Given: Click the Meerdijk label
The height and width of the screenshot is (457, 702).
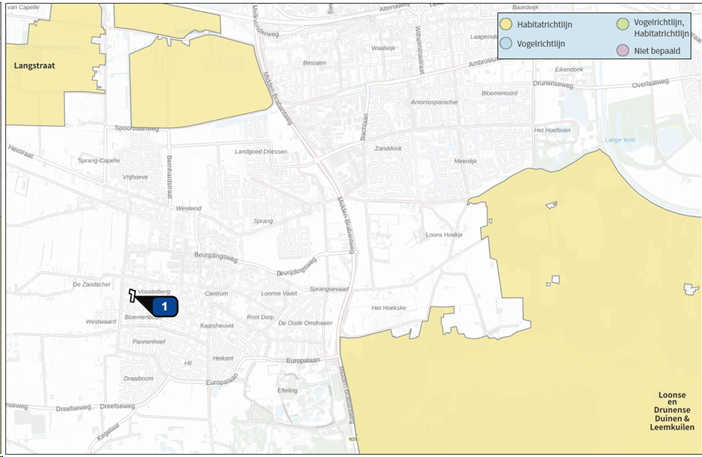Looking at the screenshot, I should [x=465, y=161].
